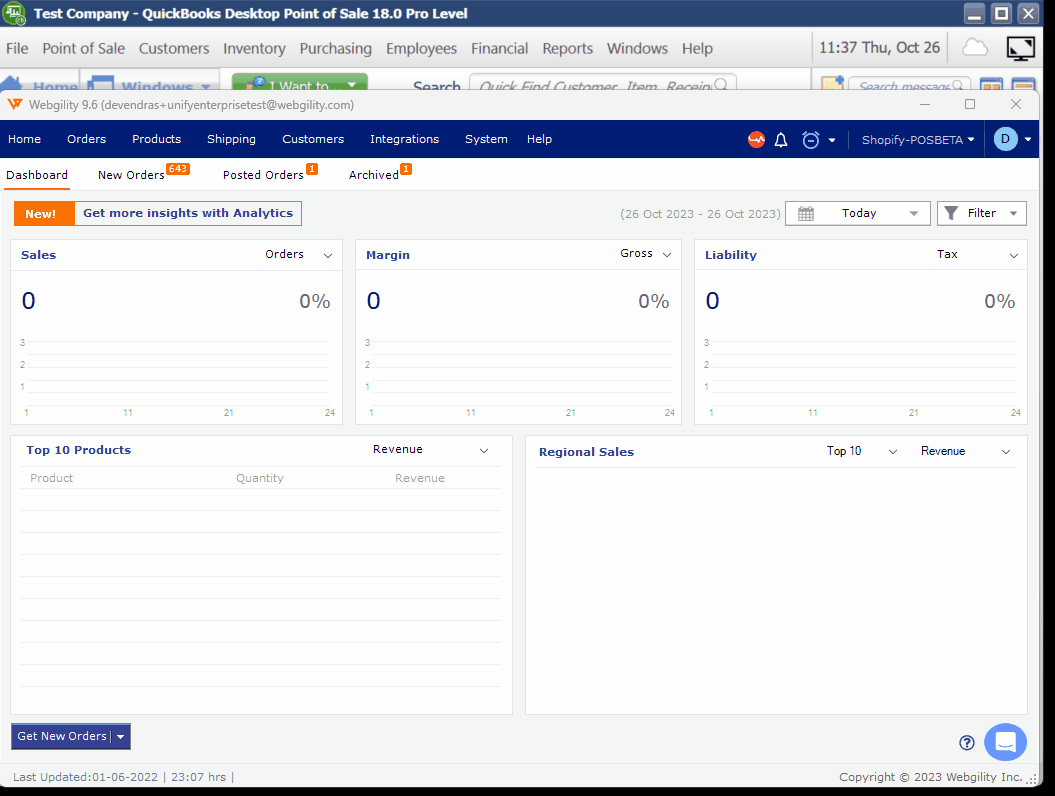Expand the Get New Orders arrow menu
The height and width of the screenshot is (796, 1055).
coord(120,737)
